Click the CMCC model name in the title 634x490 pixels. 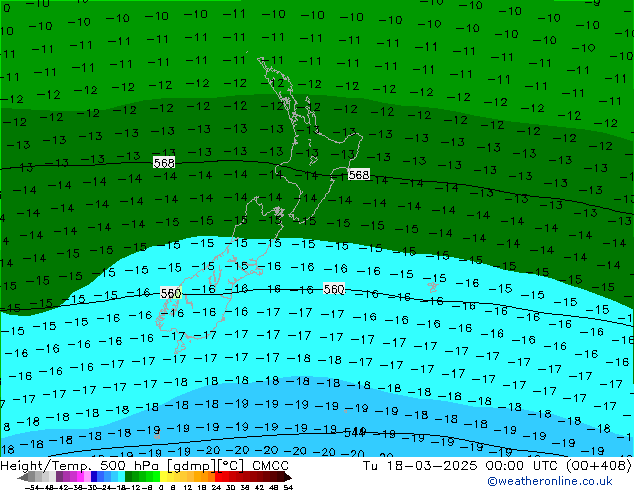[x=271, y=465]
